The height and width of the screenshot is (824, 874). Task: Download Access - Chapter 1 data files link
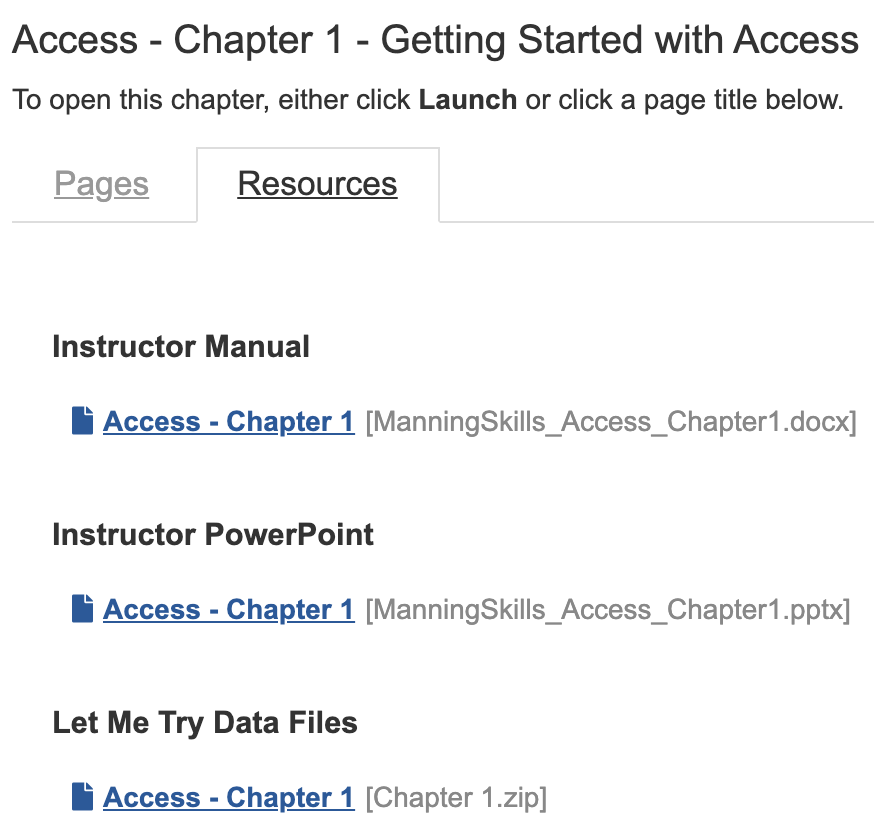229,797
